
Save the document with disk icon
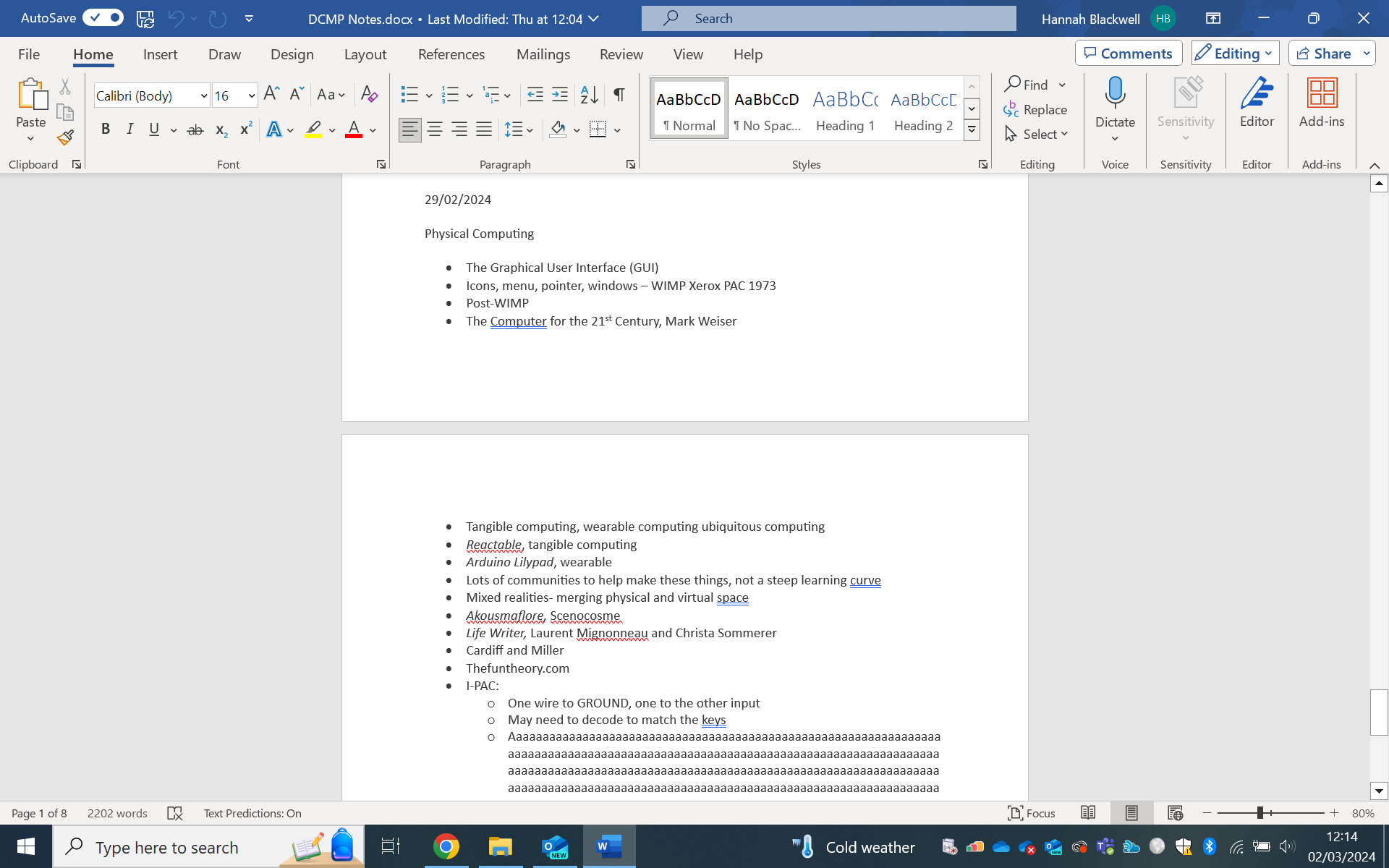(x=145, y=19)
